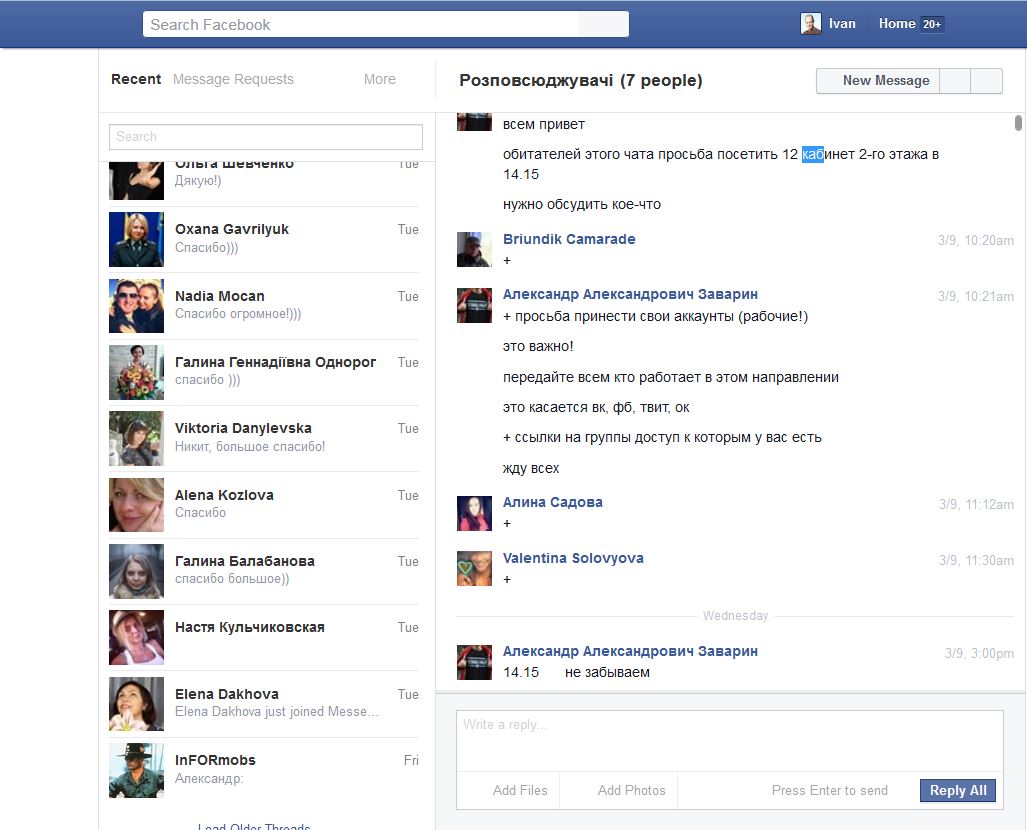Click Valentina Solovyova's avatar in the chat

point(474,569)
